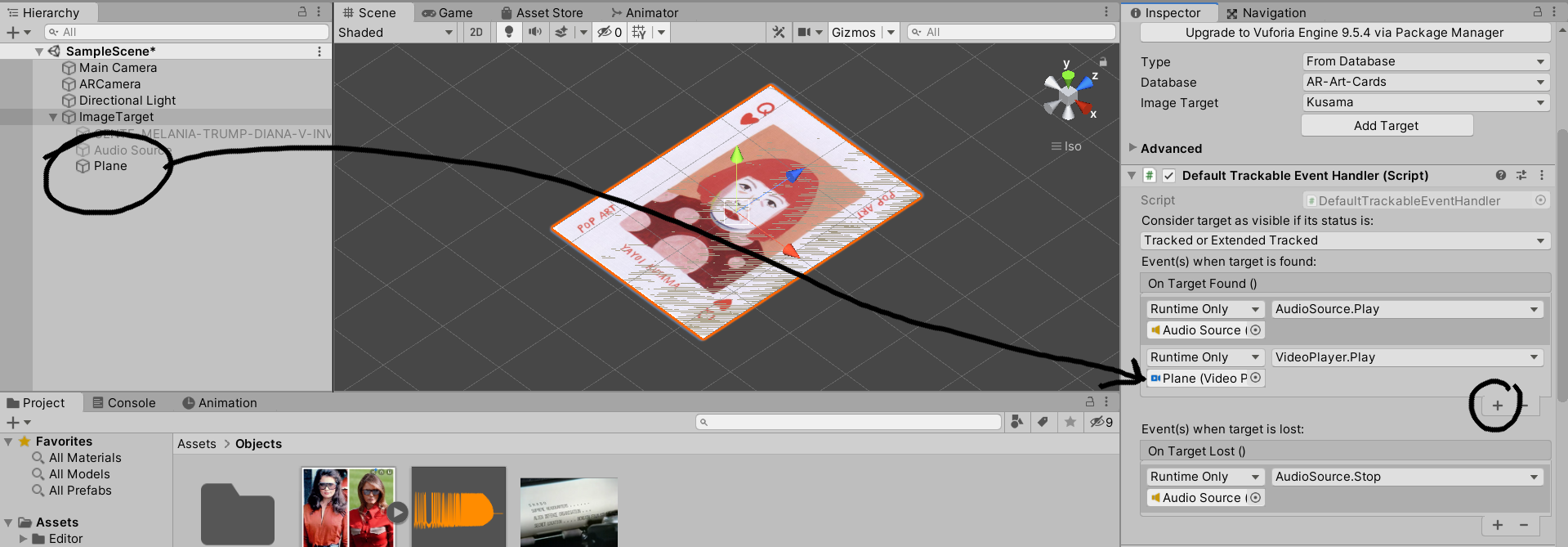Open the Shaded draw mode dropdown
This screenshot has width=1568, height=547.
coord(395,32)
